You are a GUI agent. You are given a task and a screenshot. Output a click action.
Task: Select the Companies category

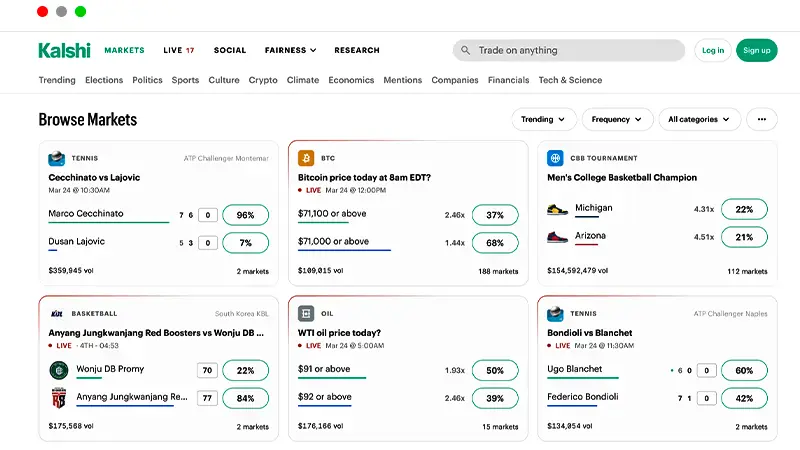455,80
